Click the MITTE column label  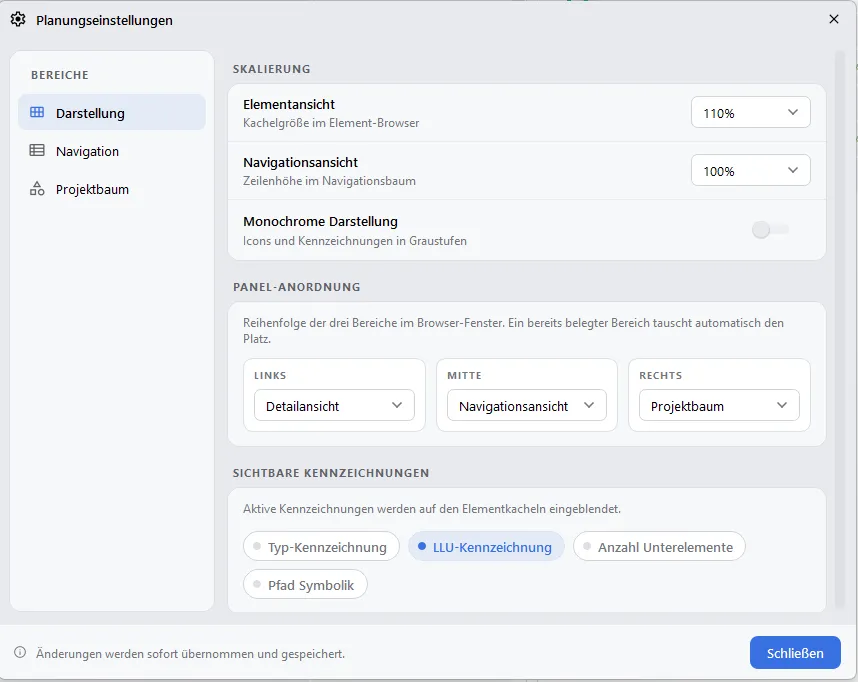[464, 375]
